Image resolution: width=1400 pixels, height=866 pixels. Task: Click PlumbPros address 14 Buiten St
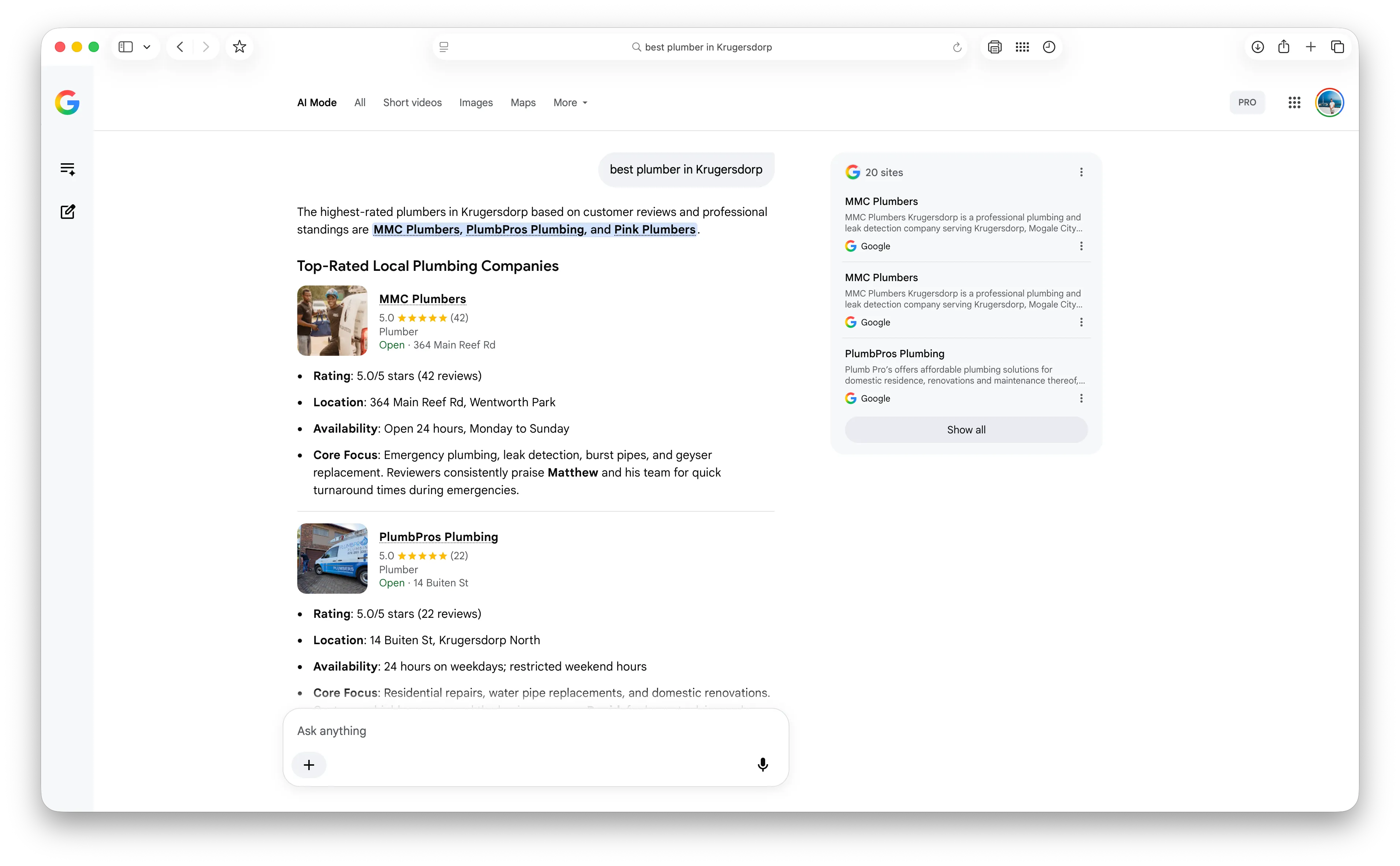pyautogui.click(x=440, y=583)
